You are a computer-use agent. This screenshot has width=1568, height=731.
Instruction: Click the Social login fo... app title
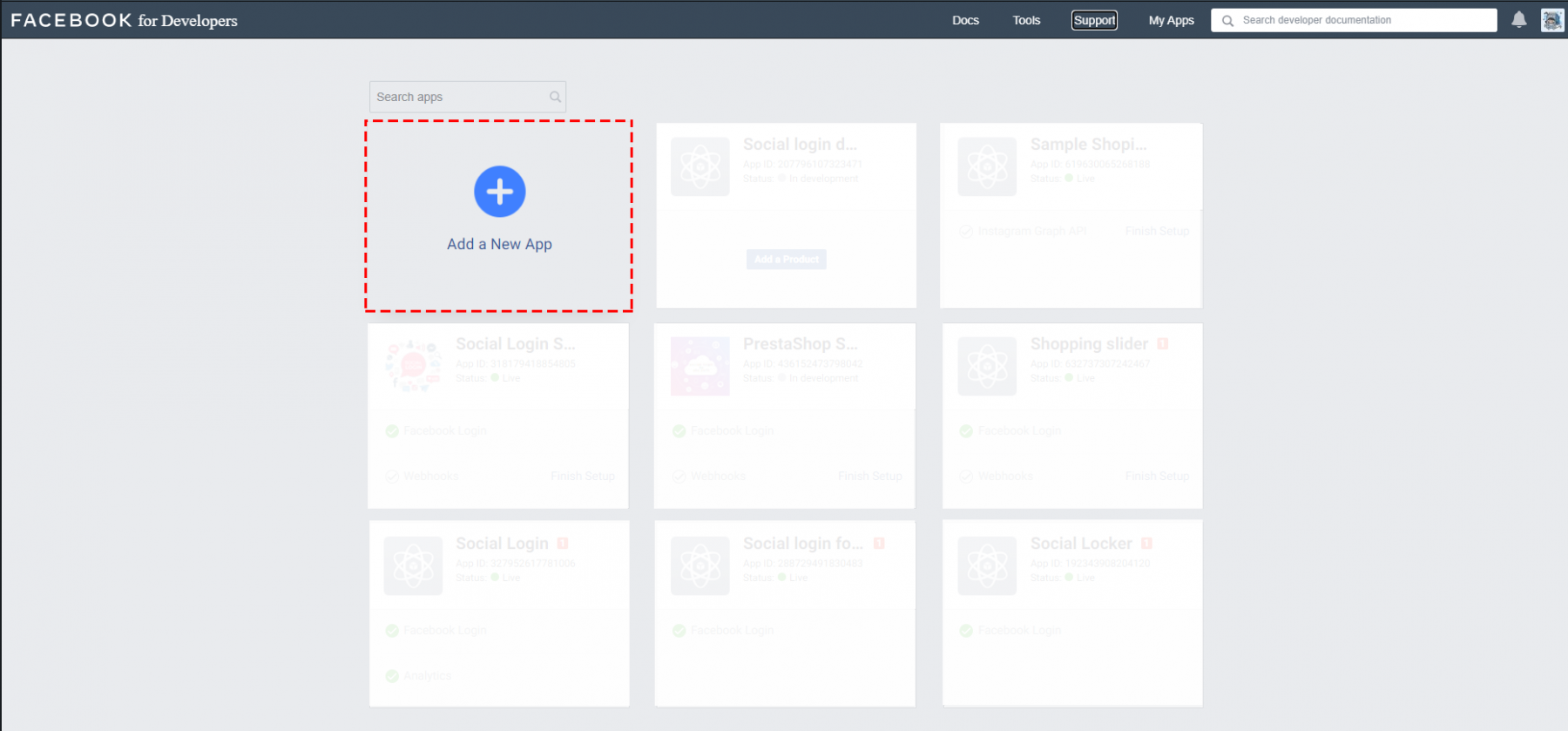[x=803, y=544]
